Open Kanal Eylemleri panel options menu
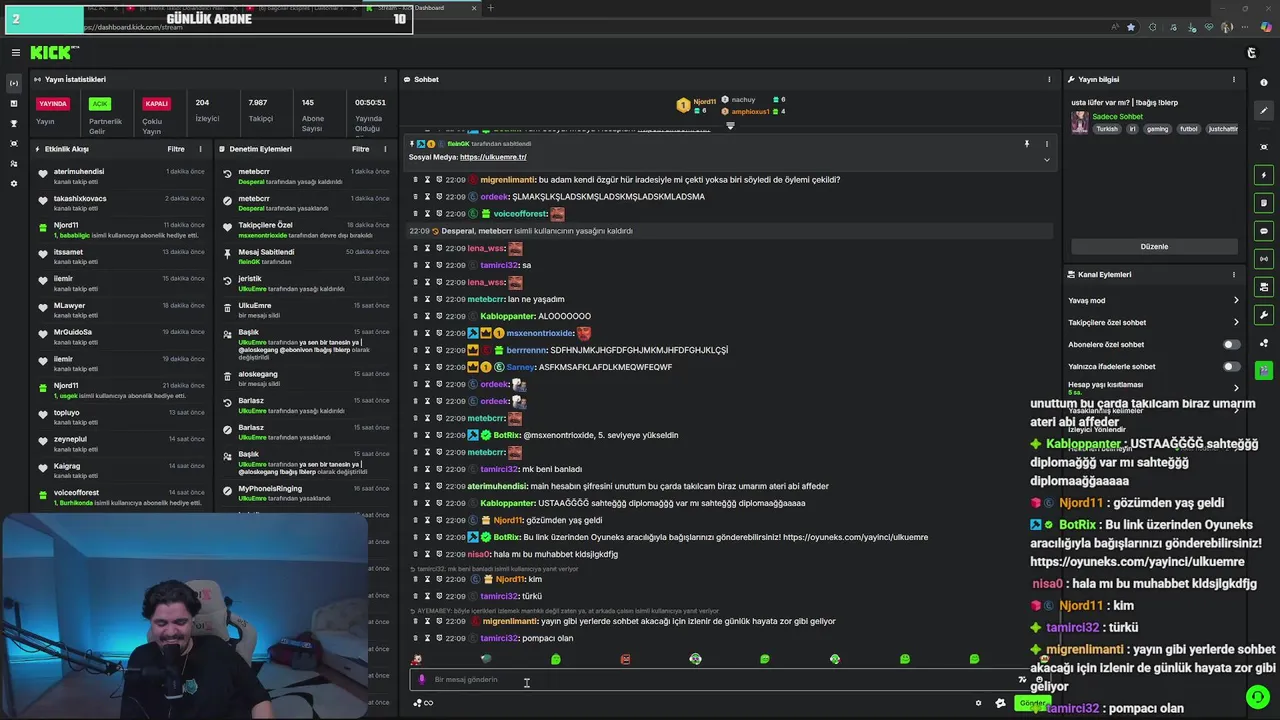The width and height of the screenshot is (1280, 720). [x=1234, y=274]
